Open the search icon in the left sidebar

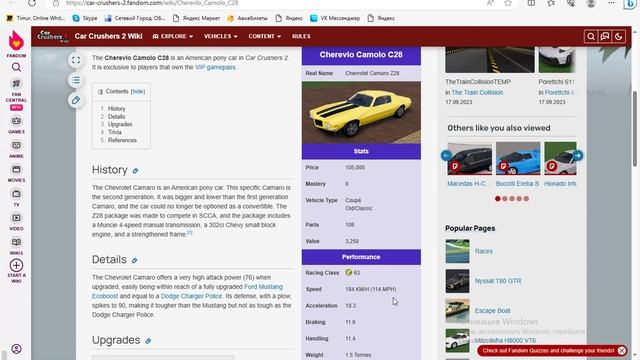coord(16,67)
